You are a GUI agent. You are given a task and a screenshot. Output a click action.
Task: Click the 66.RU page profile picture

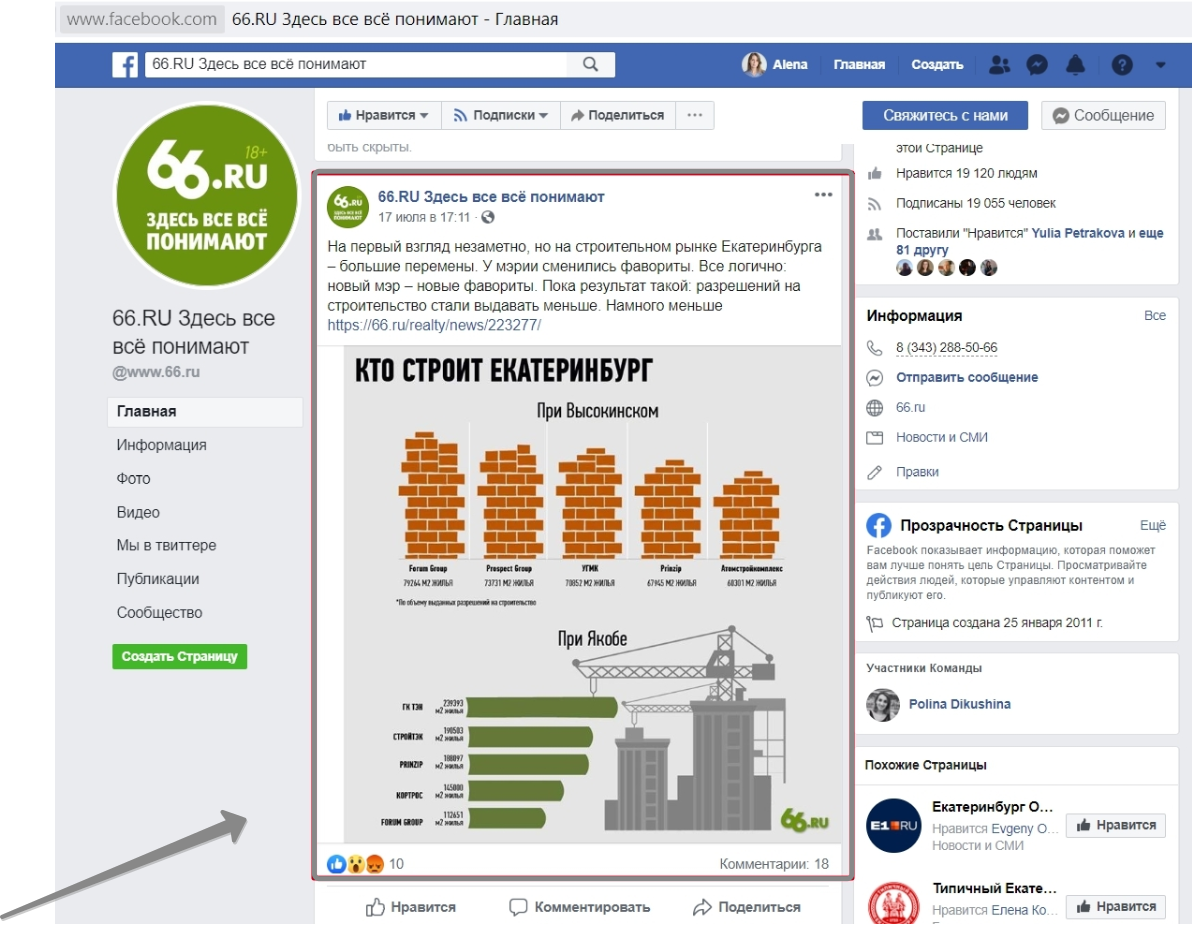(206, 196)
